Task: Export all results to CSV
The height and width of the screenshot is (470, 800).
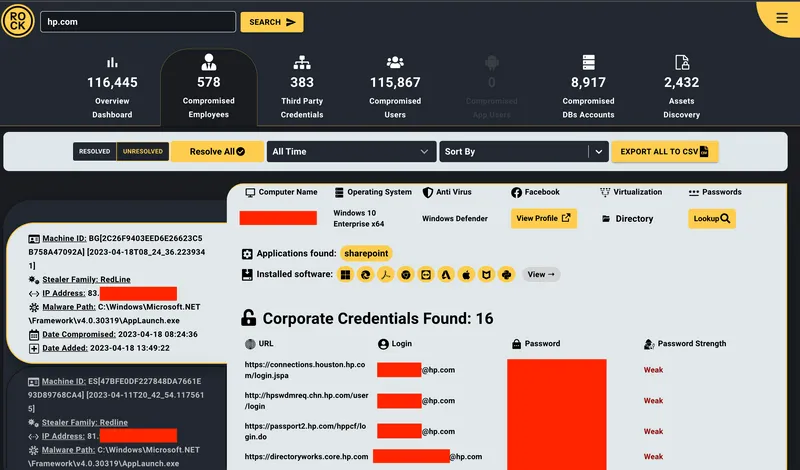Action: 665,152
